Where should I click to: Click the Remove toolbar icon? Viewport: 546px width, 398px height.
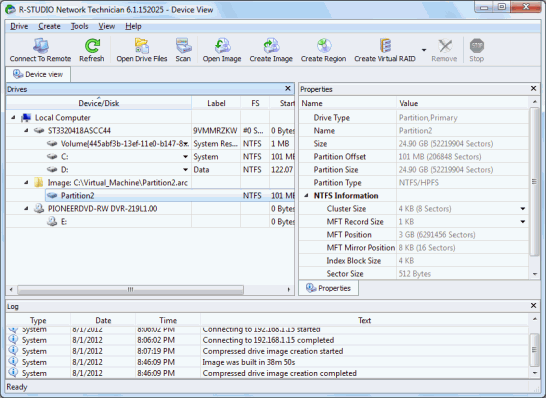tap(445, 46)
